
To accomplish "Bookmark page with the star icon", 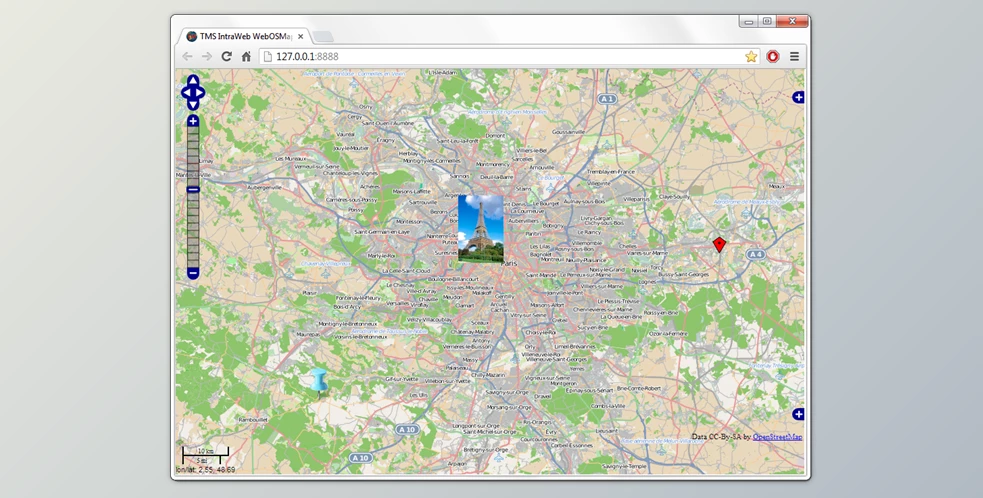I will click(x=751, y=57).
